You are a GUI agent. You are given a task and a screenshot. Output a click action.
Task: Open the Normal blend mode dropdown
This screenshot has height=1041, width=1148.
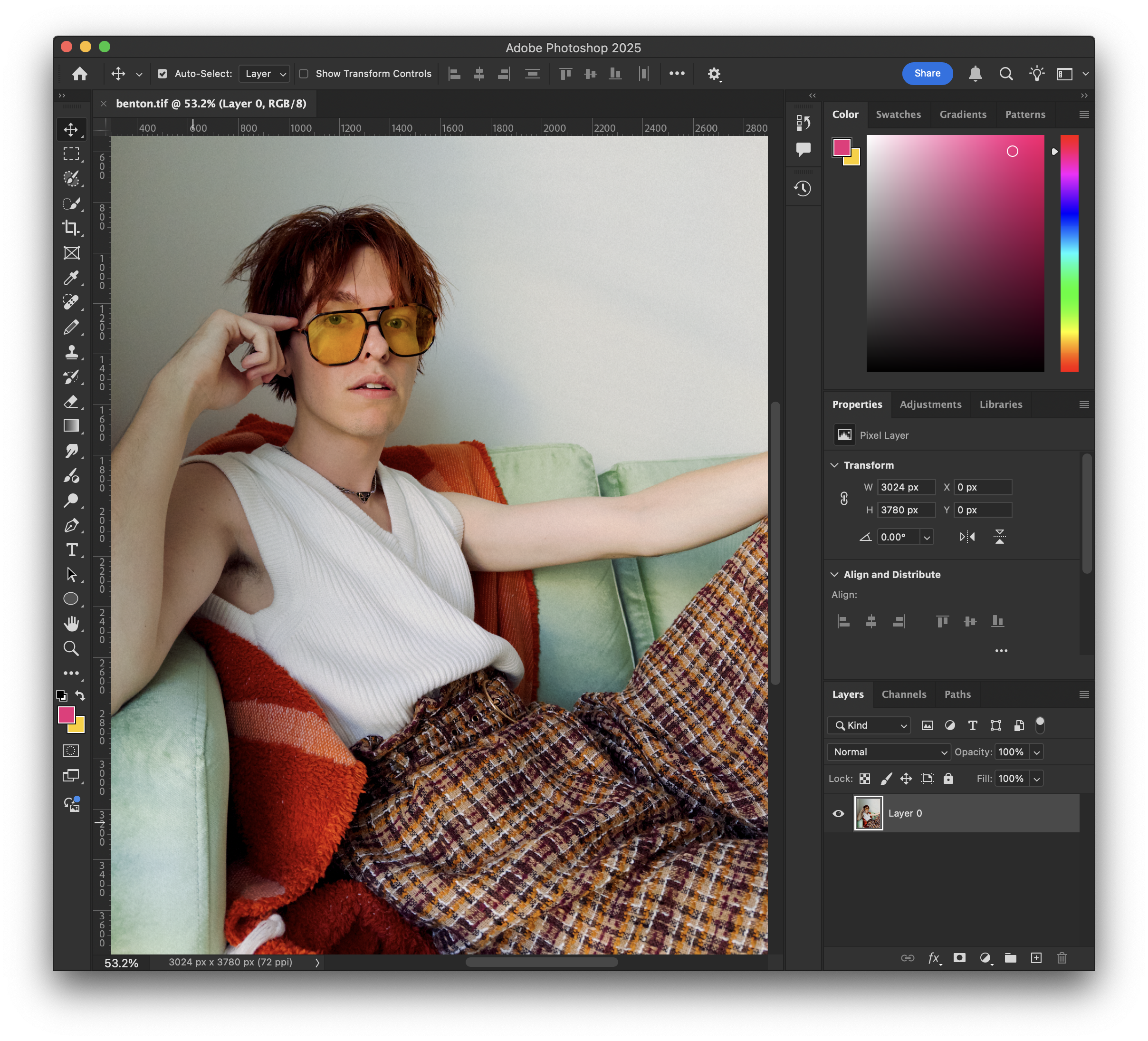tap(889, 752)
